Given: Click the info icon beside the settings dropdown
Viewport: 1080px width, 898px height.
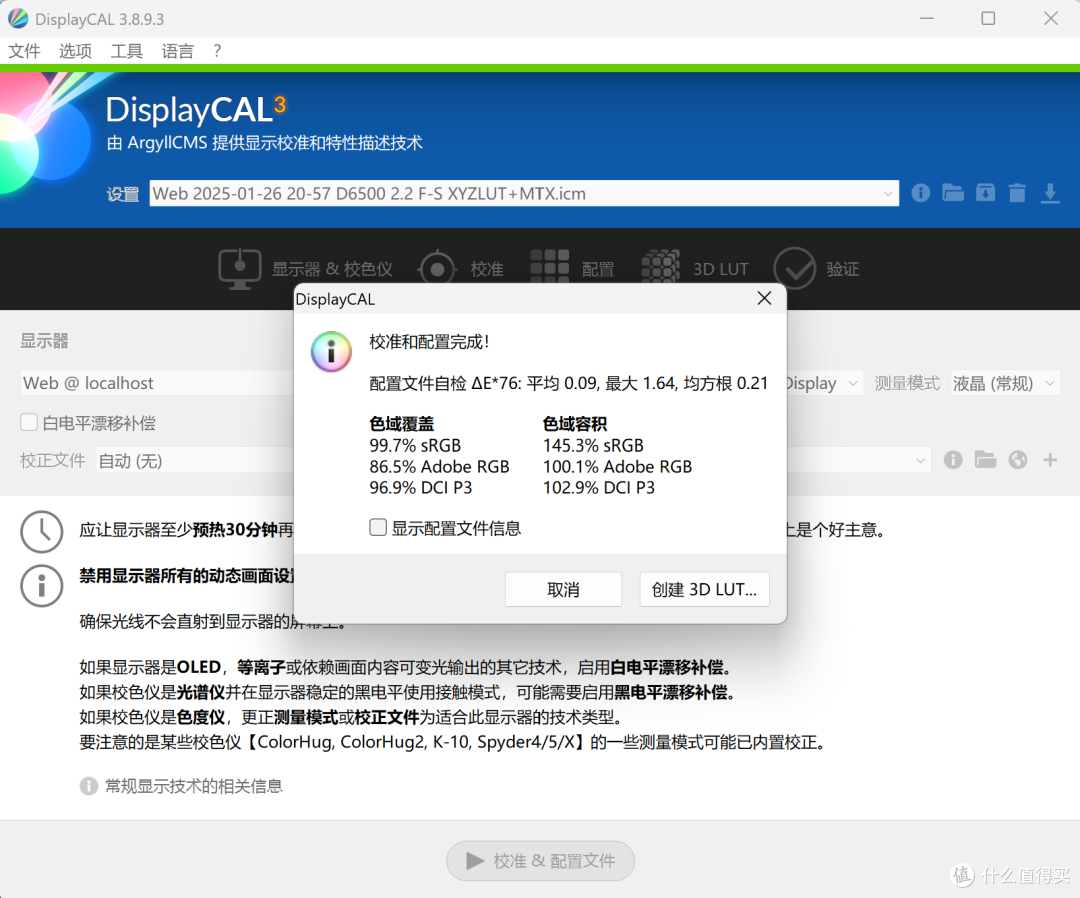Looking at the screenshot, I should click(x=921, y=193).
